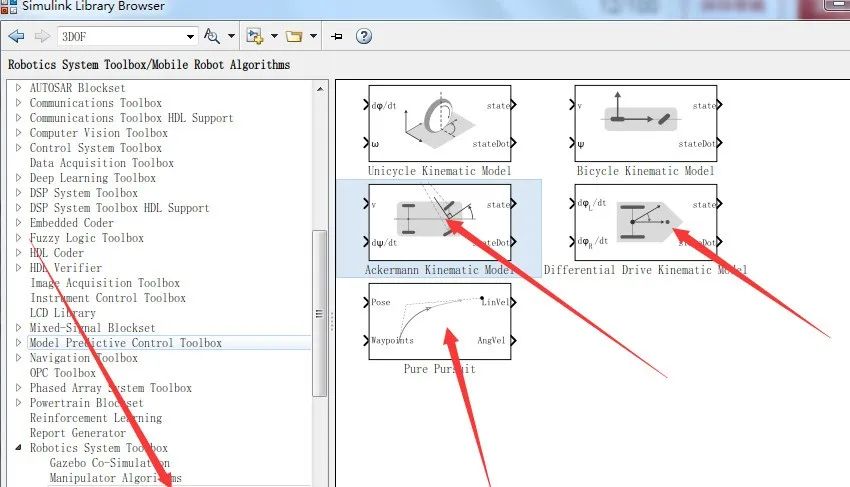
Task: Select Fuzzy Logic Toolbox tree item
Action: pos(87,238)
